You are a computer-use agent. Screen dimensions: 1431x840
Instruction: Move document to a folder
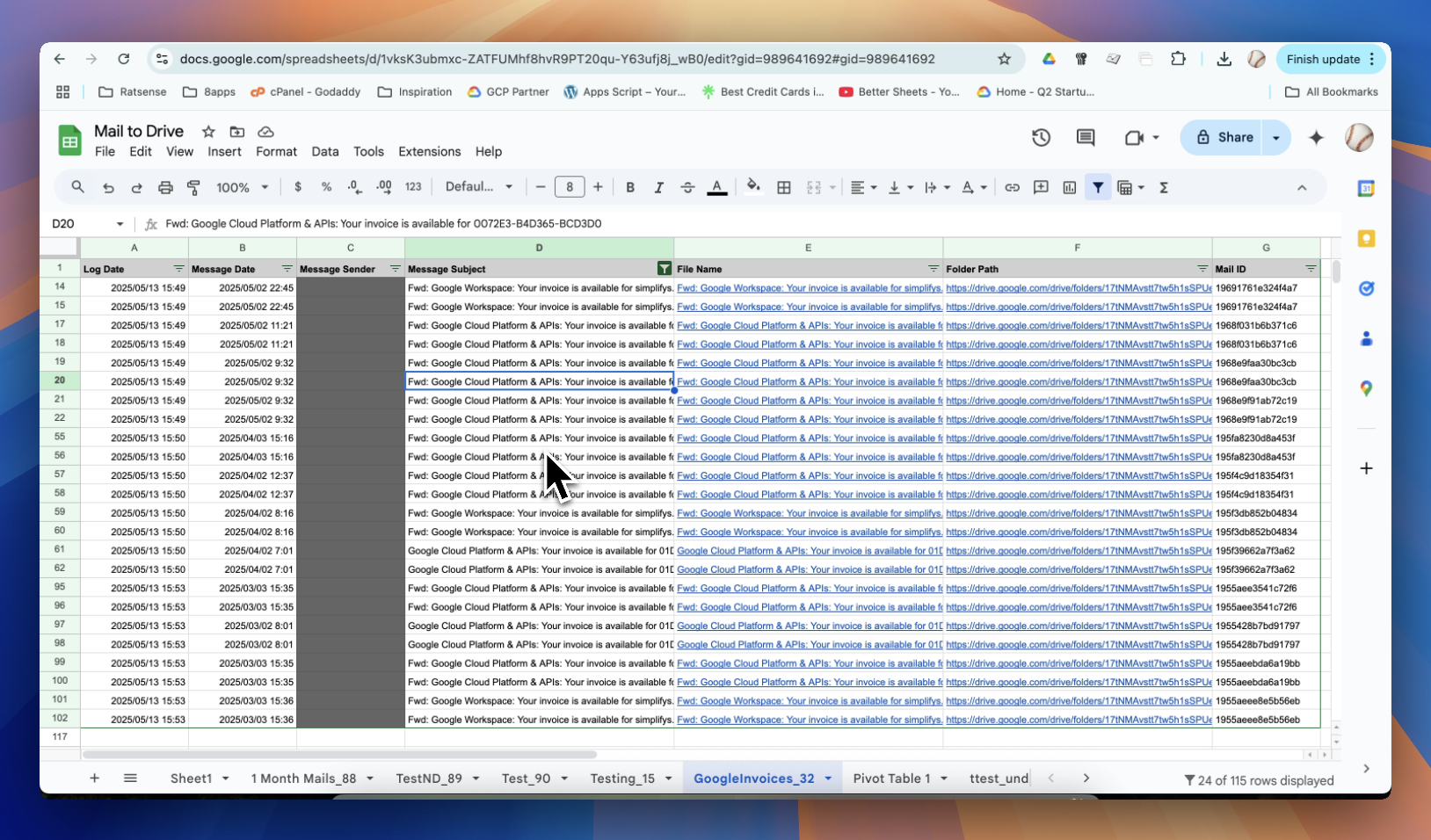pos(237,132)
